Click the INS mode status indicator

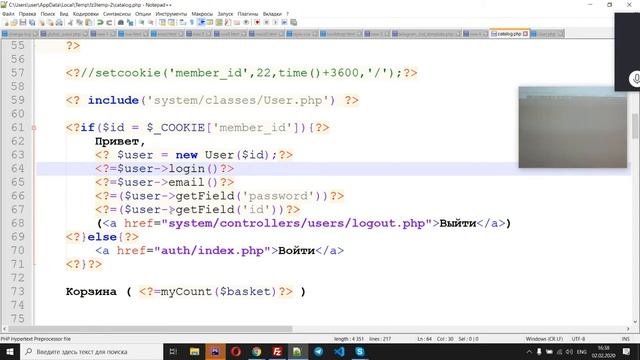click(625, 339)
